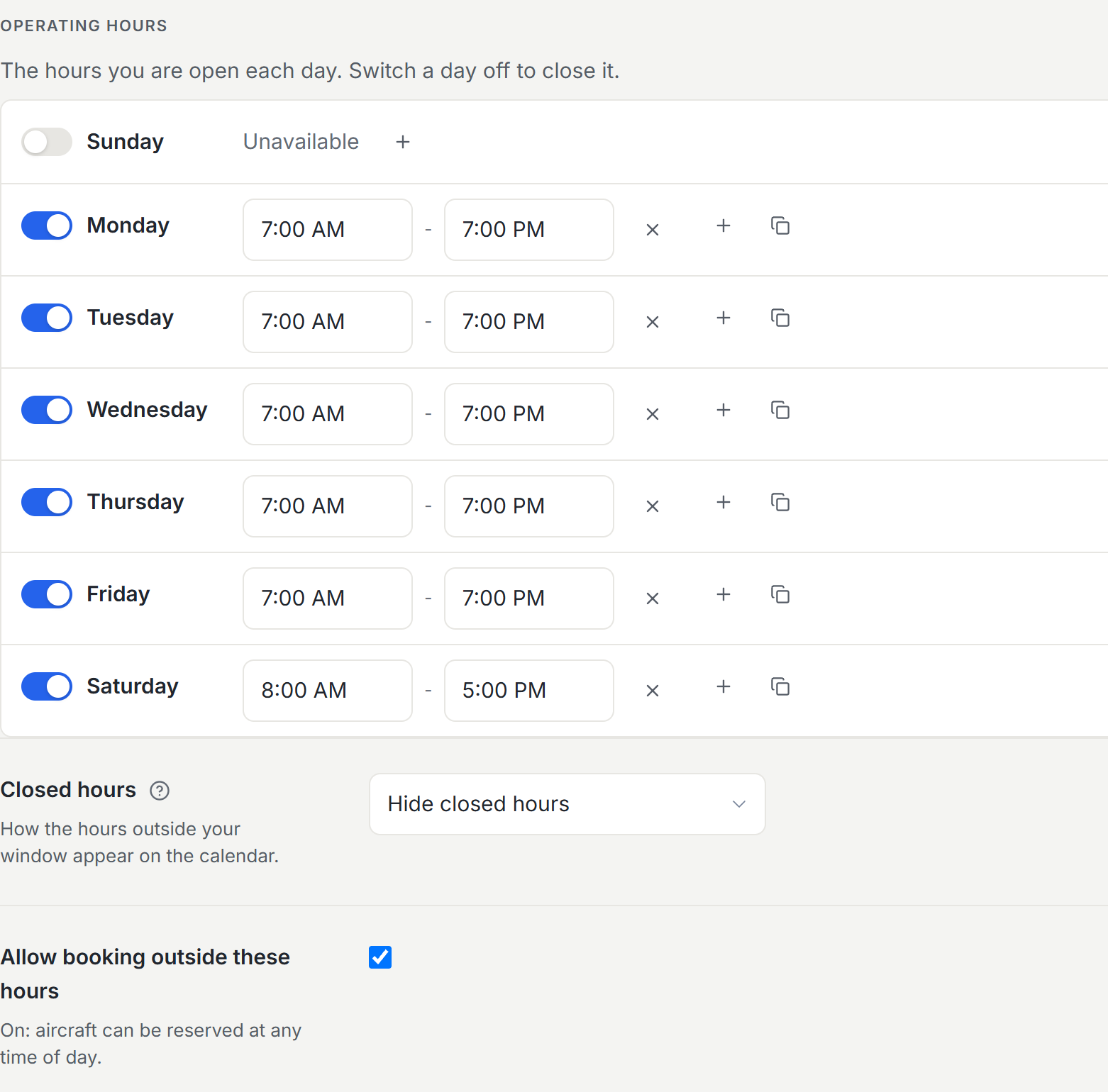Remove Thursday's time range

coord(653,506)
